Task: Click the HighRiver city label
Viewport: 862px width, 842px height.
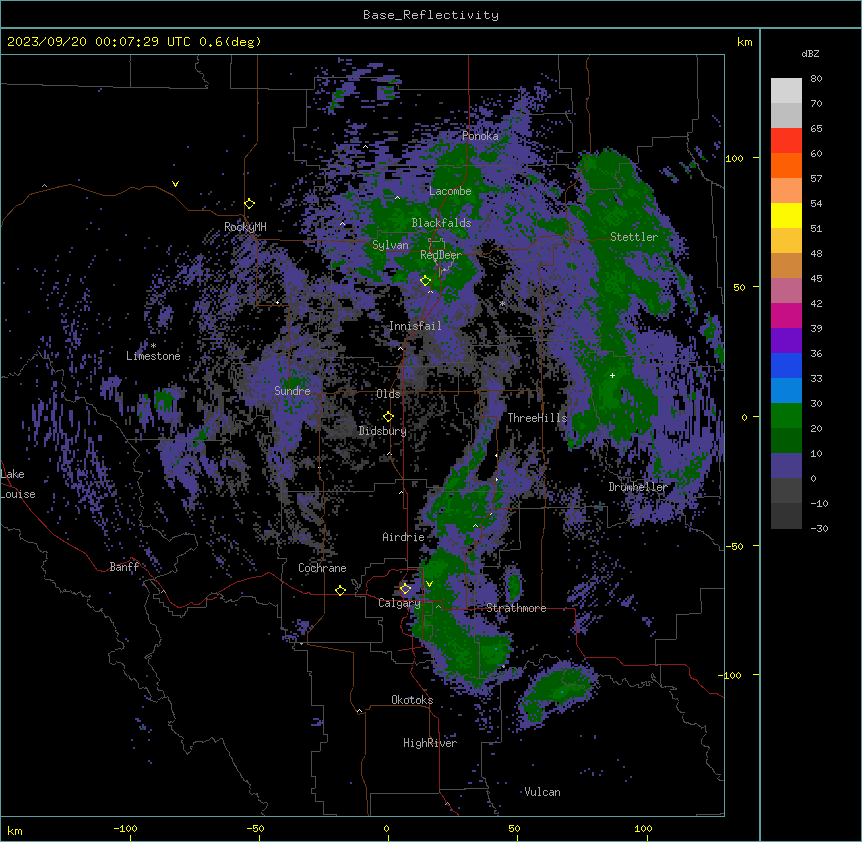Action: [x=430, y=743]
